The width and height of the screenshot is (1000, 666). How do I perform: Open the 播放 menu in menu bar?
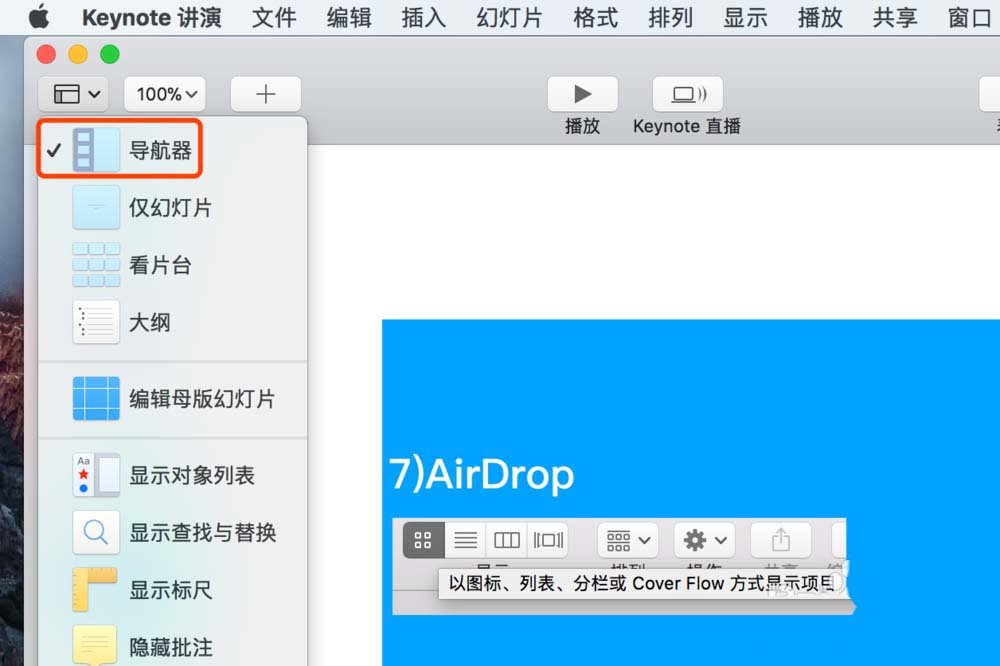click(820, 17)
